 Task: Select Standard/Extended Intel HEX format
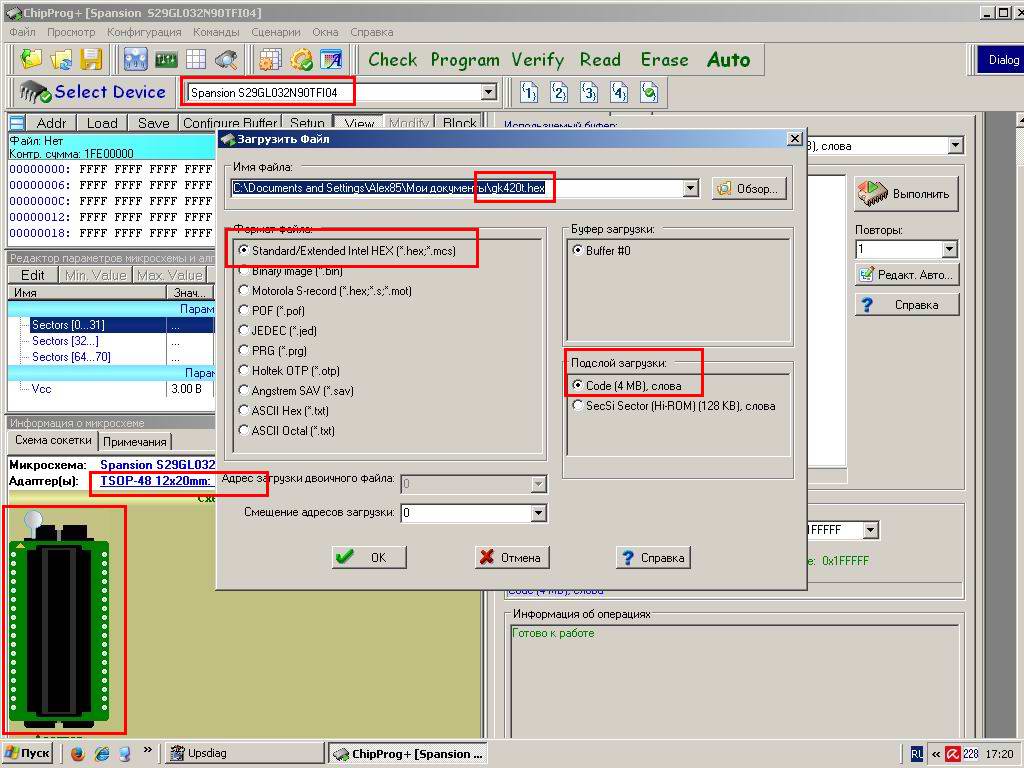point(348,251)
